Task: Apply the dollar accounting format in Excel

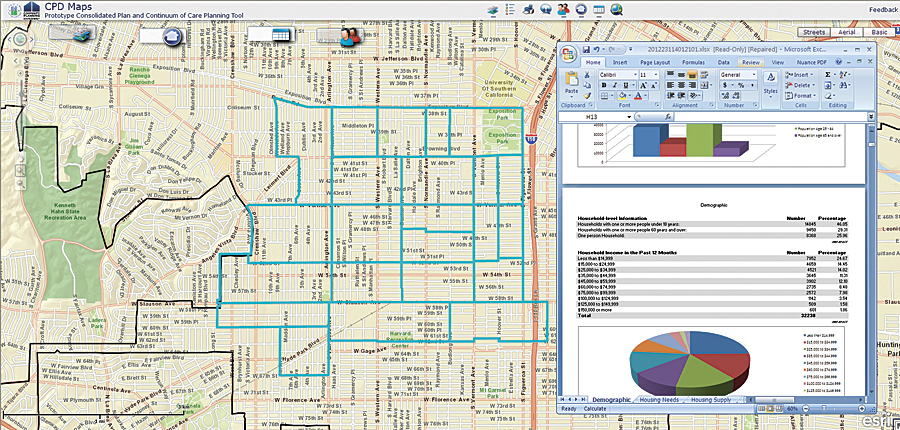Action: tap(725, 85)
